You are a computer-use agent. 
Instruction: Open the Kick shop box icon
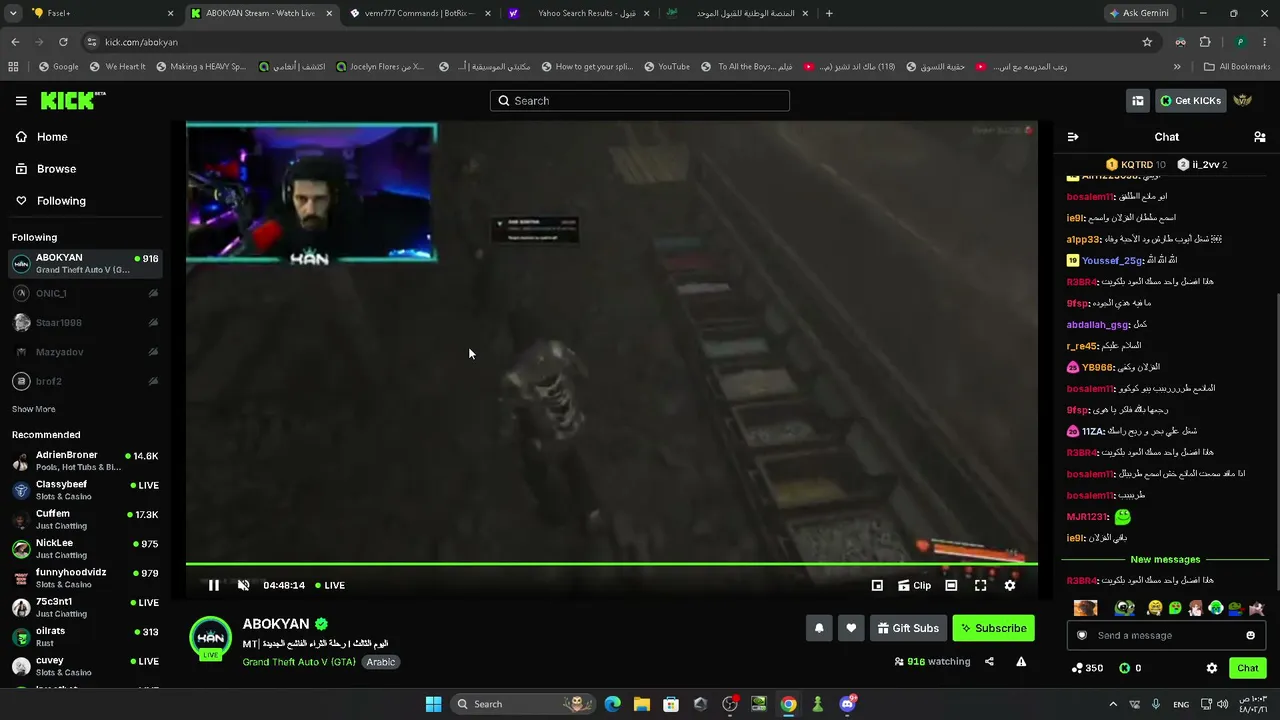pyautogui.click(x=1137, y=101)
